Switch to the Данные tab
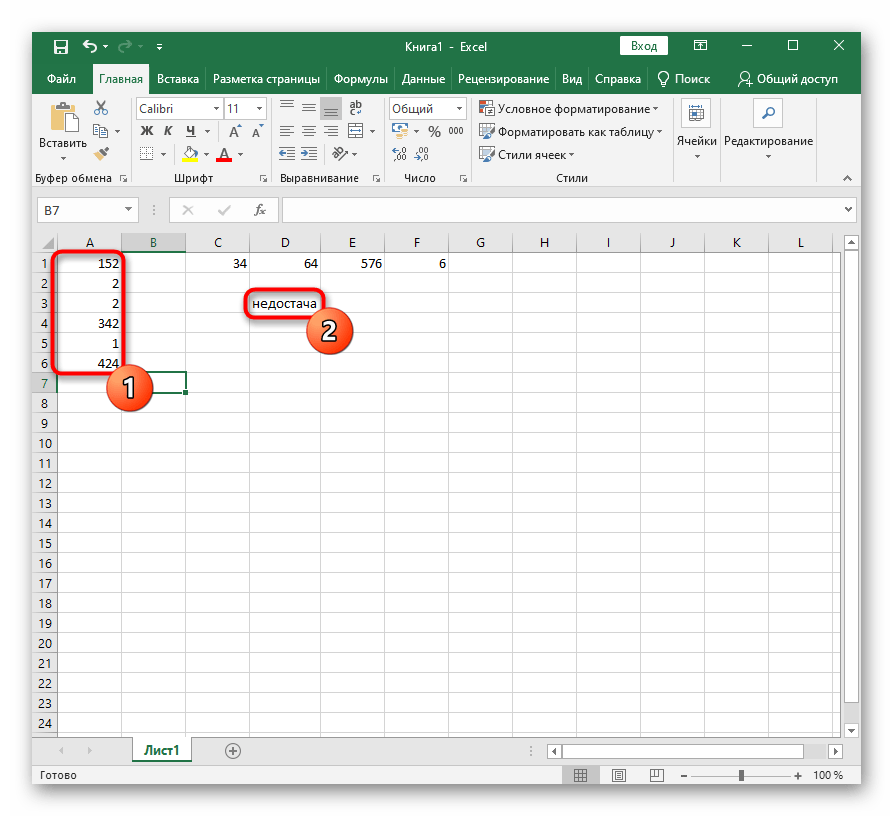This screenshot has width=893, height=816. point(423,79)
